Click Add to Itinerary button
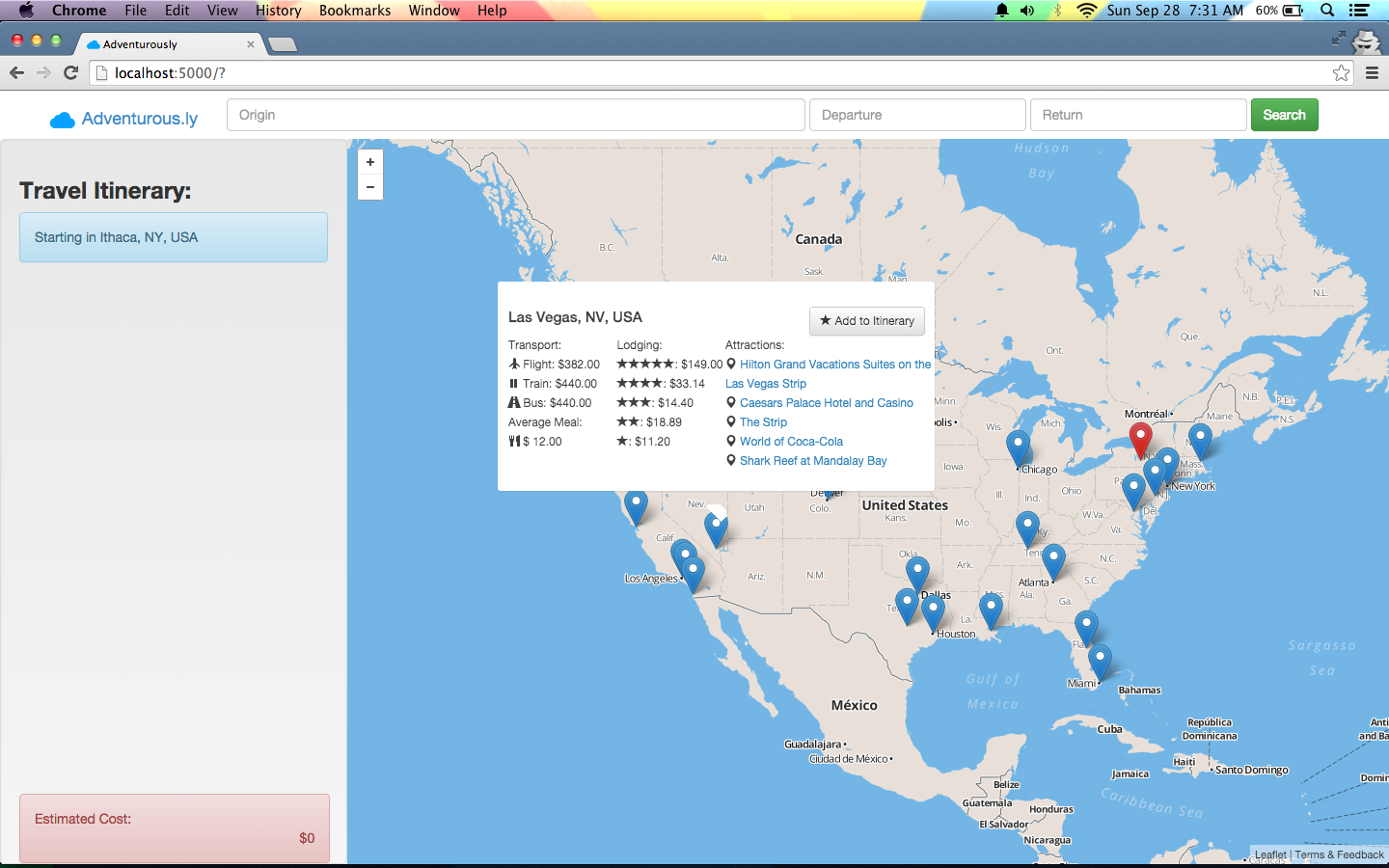Screen dimensions: 1389x868 pos(867,321)
